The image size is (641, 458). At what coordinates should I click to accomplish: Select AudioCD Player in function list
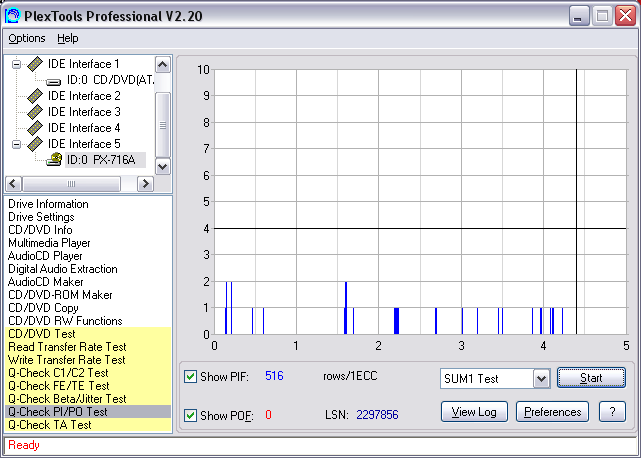[x=45, y=256]
